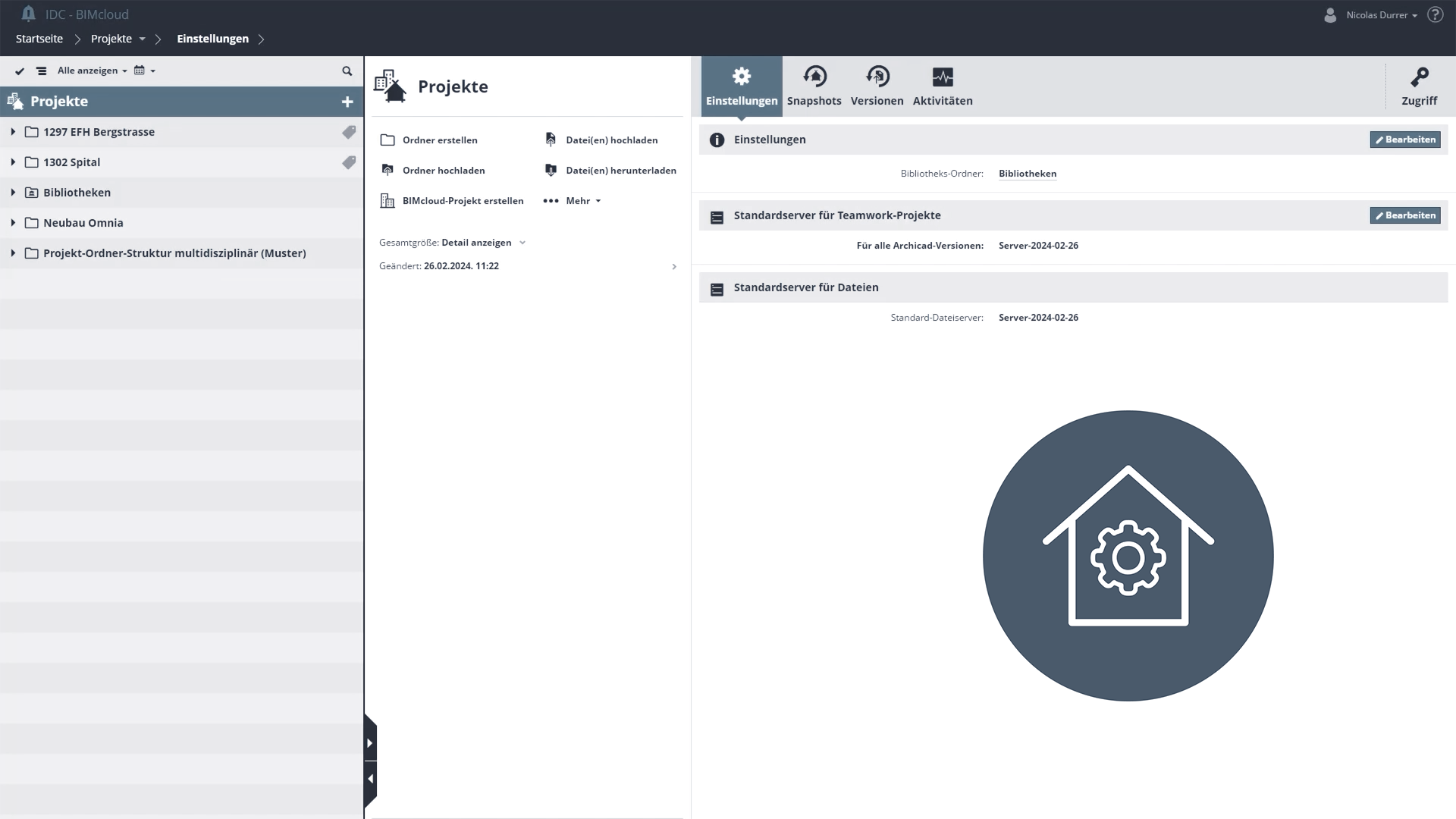This screenshot has height=819, width=1456.
Task: Open the Zugriff key tab
Action: pos(1419,86)
